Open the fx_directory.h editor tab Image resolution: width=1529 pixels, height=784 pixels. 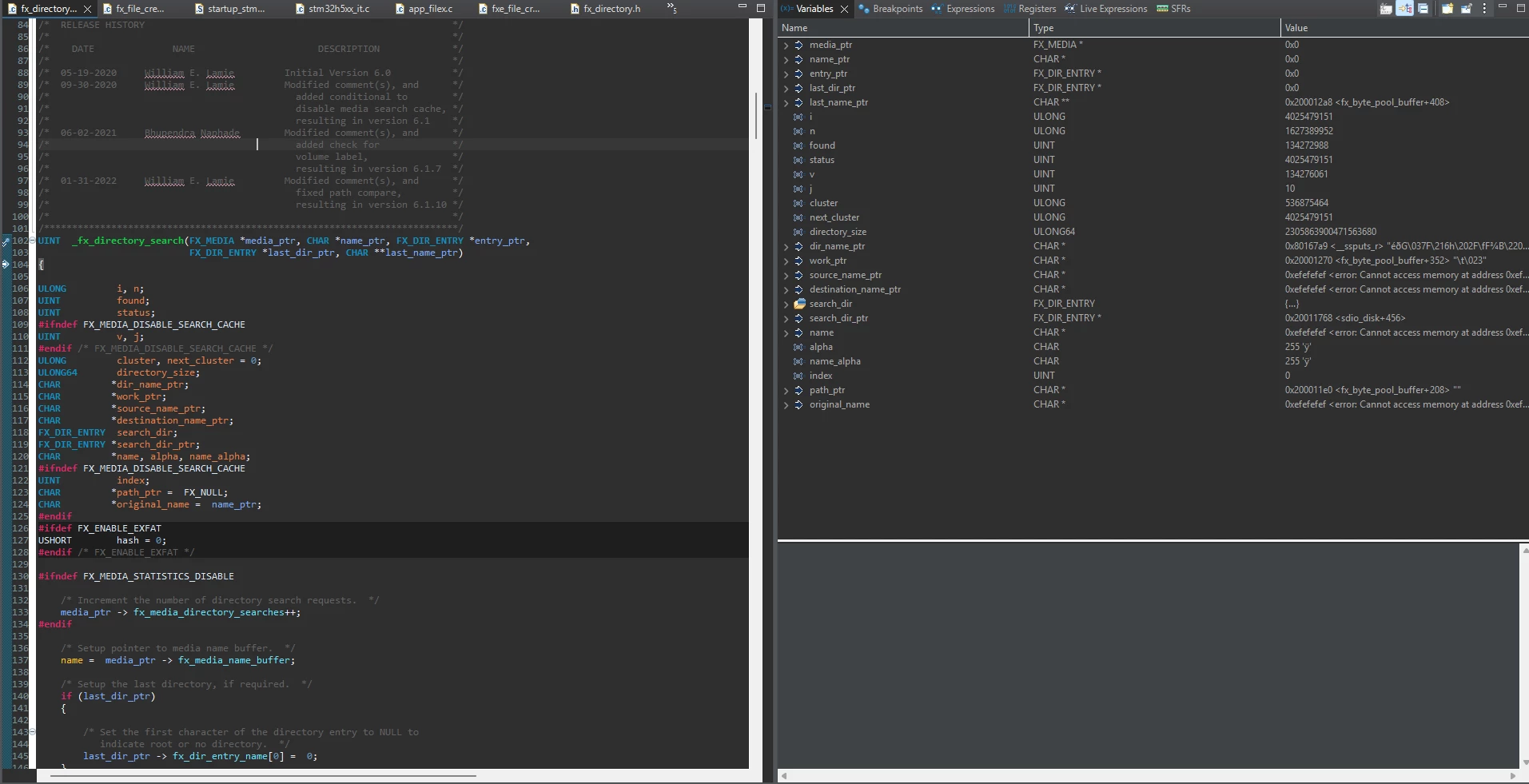tap(606, 9)
